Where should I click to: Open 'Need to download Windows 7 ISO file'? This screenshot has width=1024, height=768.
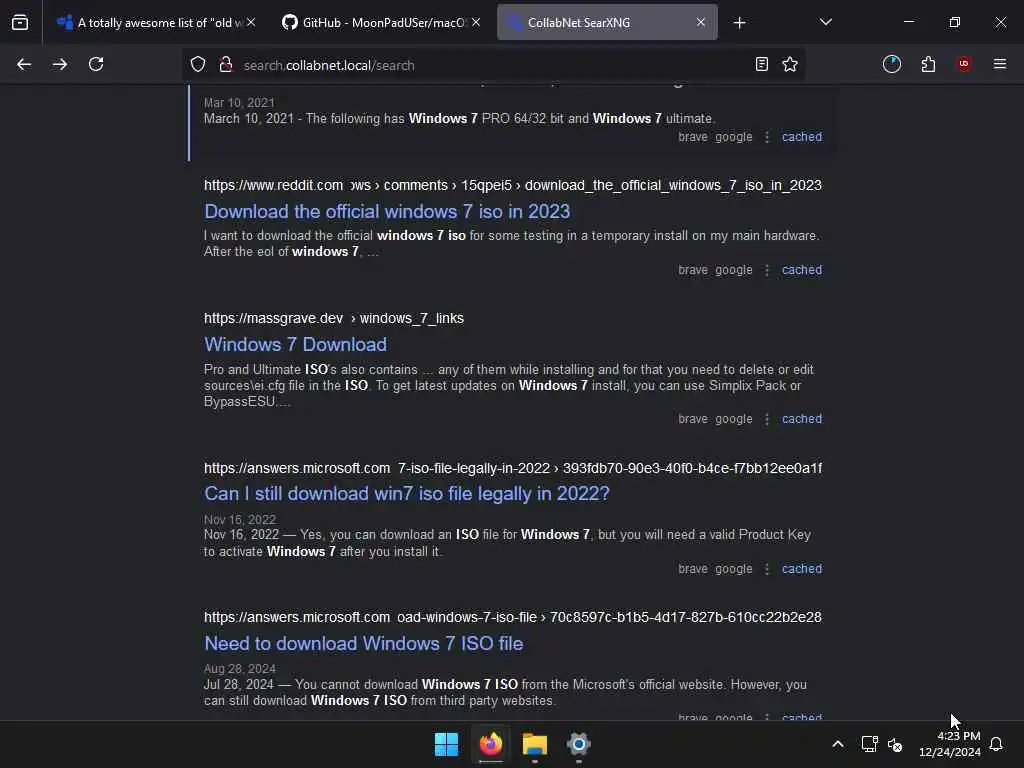364,643
